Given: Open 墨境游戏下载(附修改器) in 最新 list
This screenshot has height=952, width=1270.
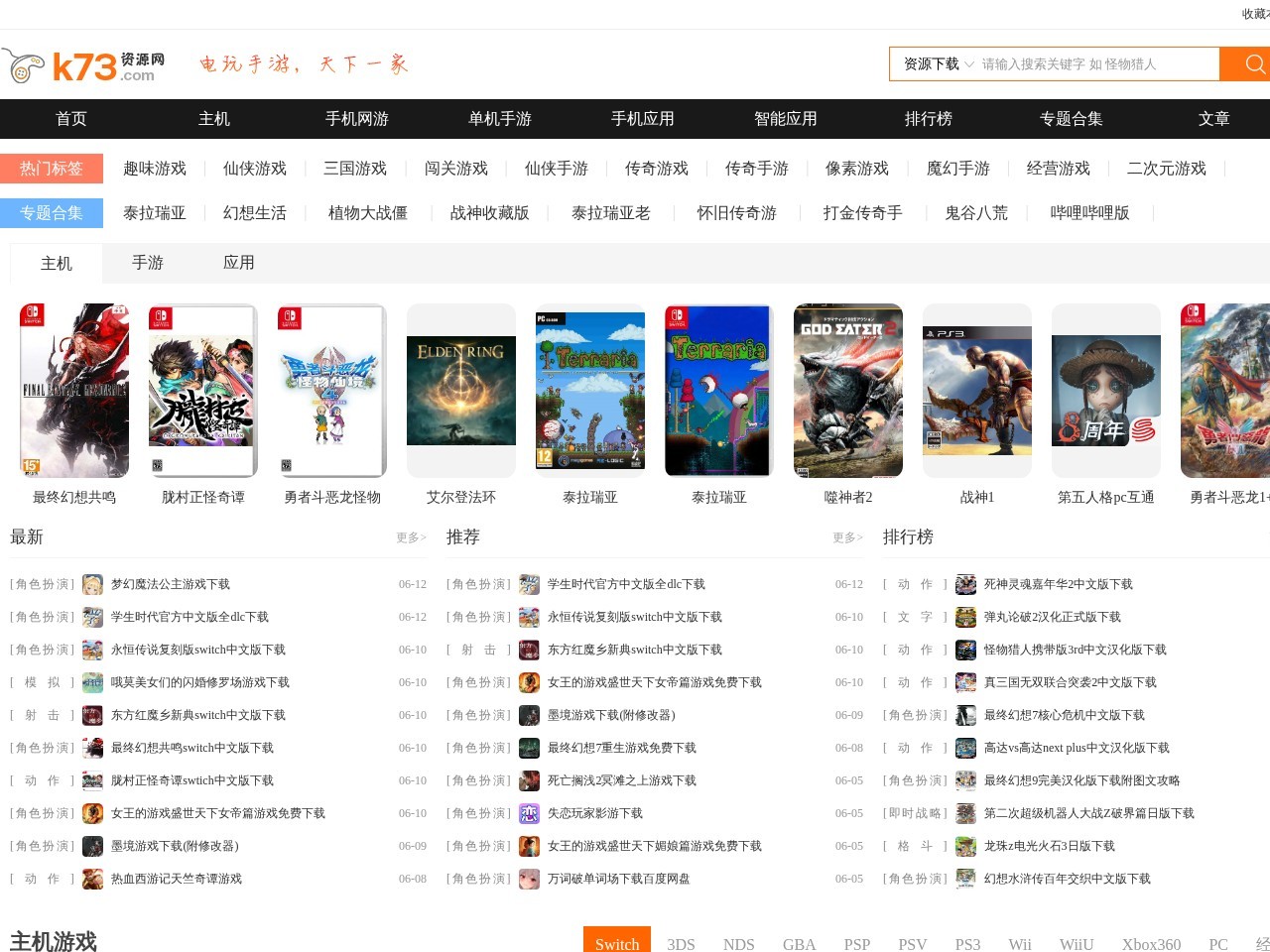Looking at the screenshot, I should 175,846.
